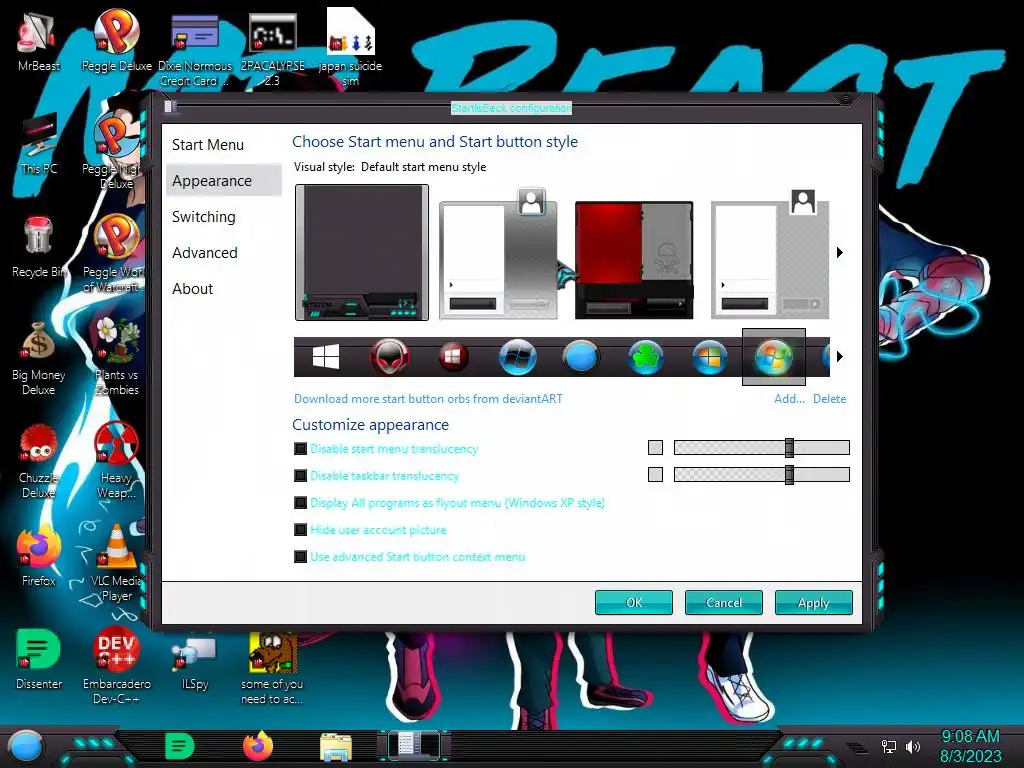Select the Peggle Deluxe desktop shortcut
1024x768 pixels.
(116, 40)
